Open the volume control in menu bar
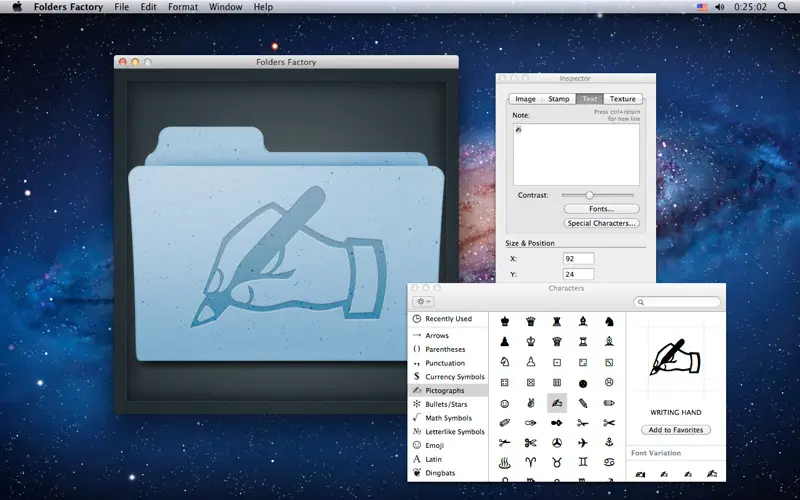The height and width of the screenshot is (500, 800). tap(719, 7)
